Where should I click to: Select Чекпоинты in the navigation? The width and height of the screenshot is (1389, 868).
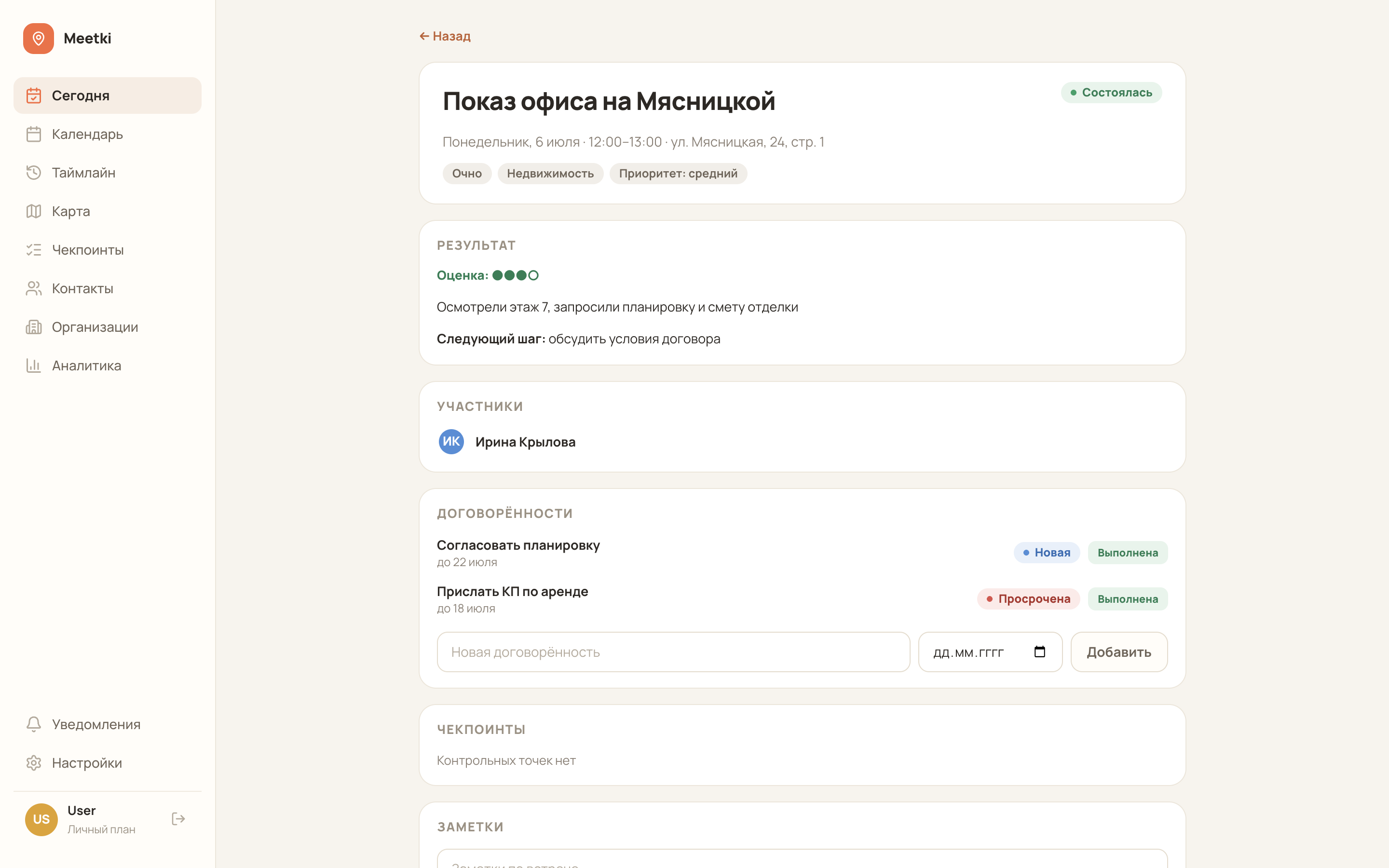[108, 250]
